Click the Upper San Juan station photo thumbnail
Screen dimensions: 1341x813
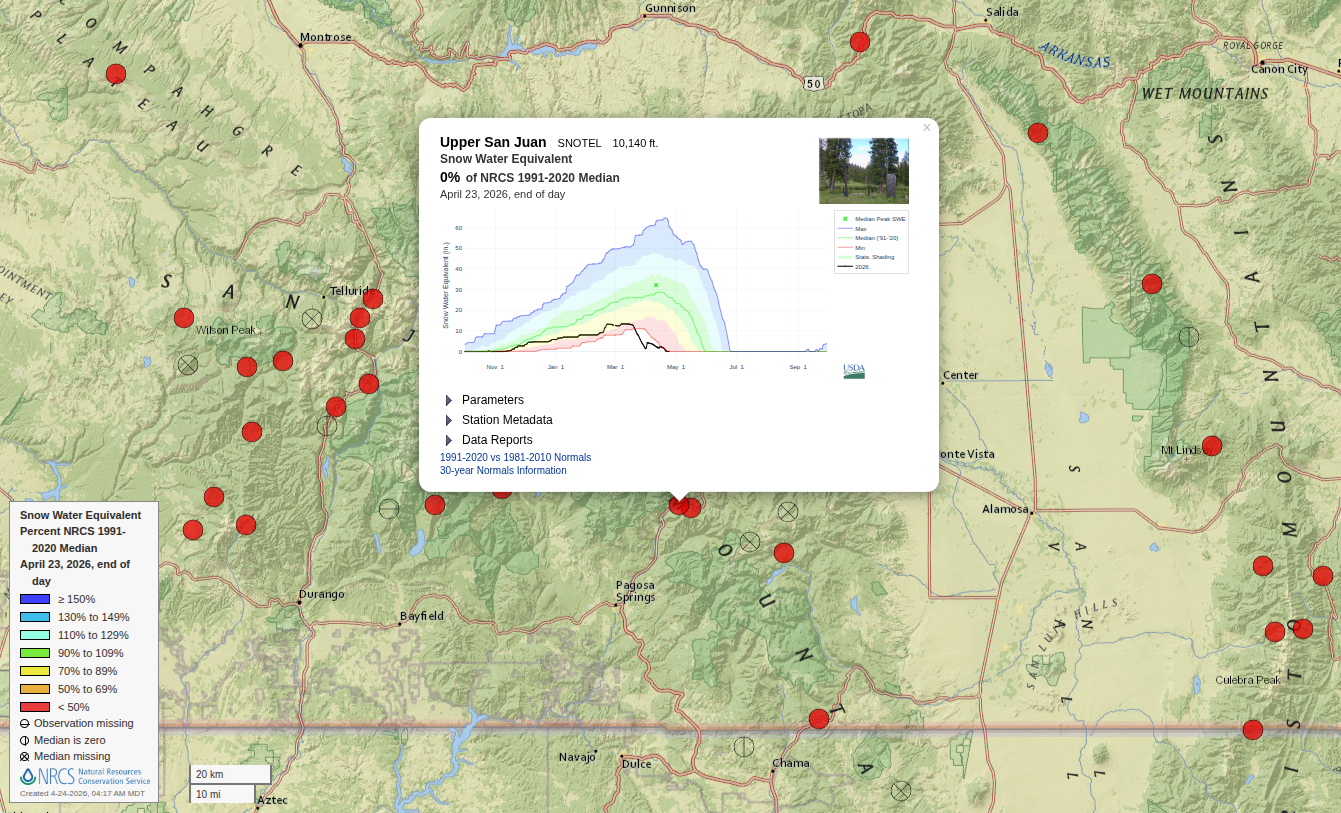click(x=863, y=171)
